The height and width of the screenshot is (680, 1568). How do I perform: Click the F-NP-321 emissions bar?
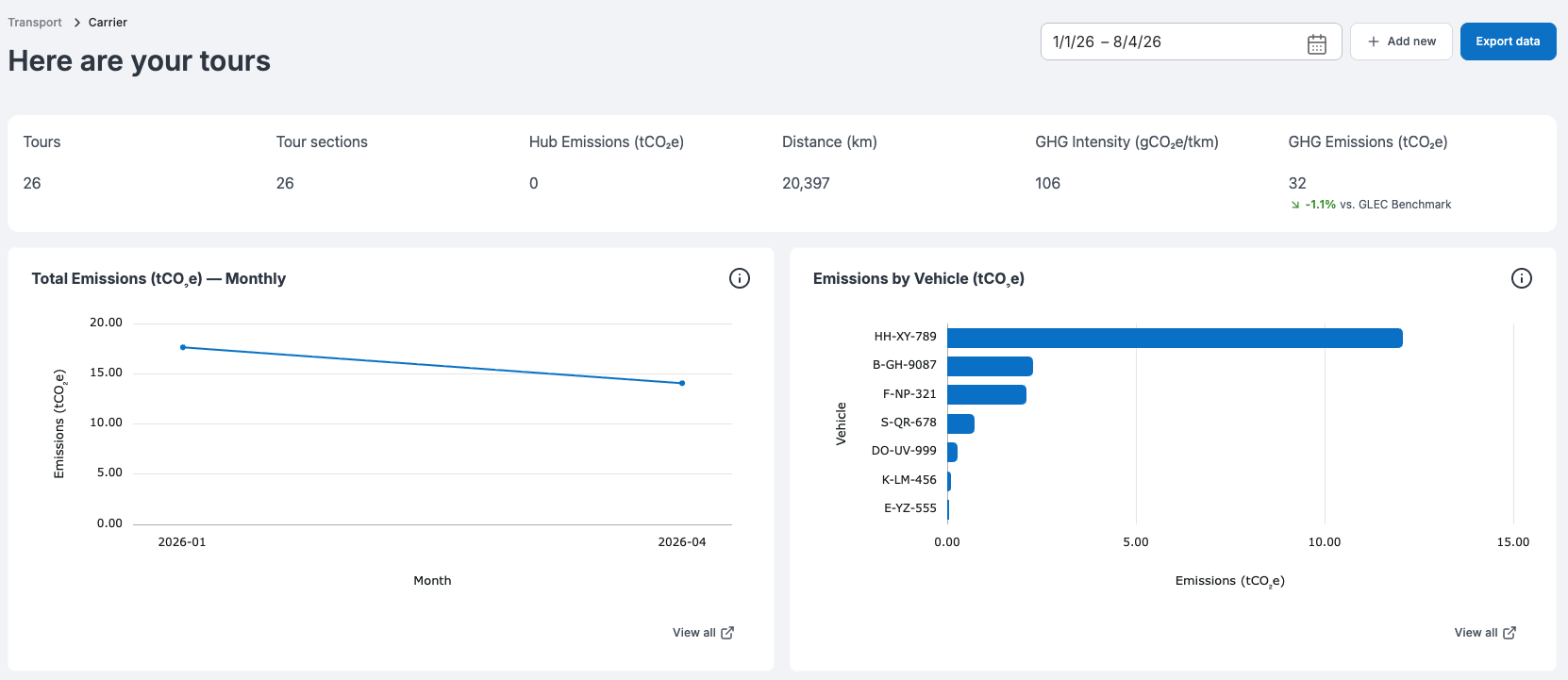point(987,394)
